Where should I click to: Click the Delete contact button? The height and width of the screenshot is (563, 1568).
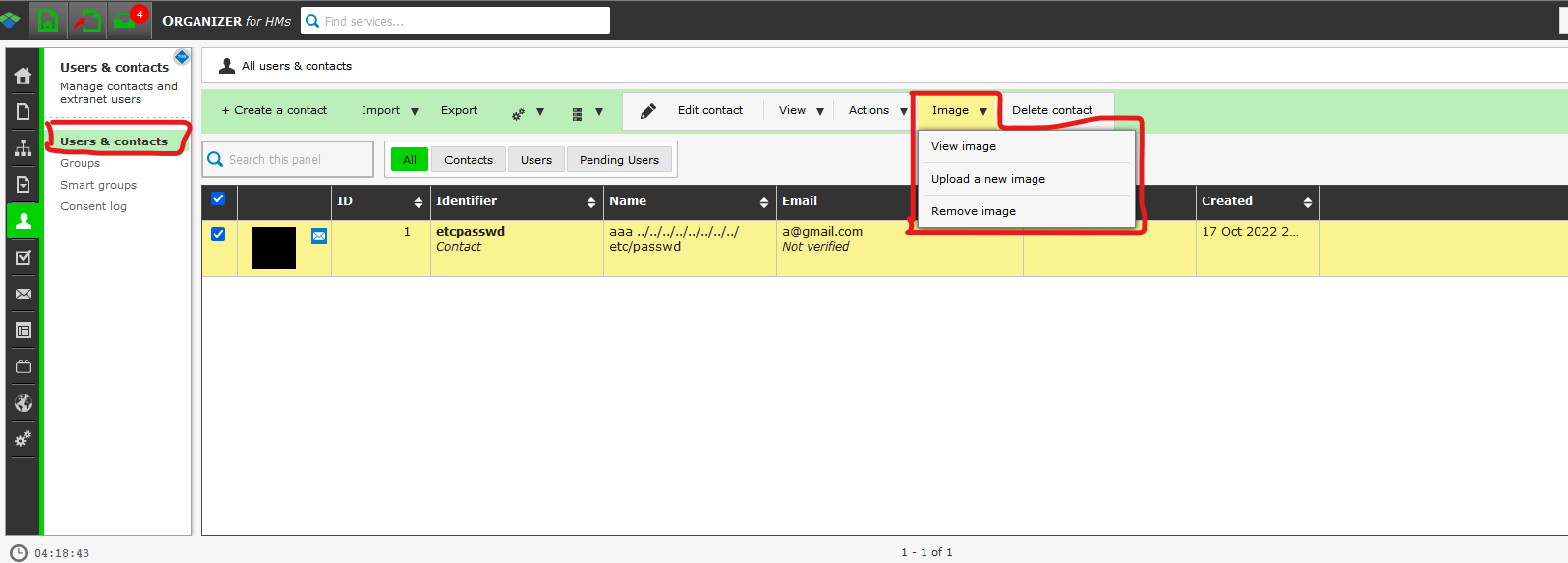tap(1052, 110)
